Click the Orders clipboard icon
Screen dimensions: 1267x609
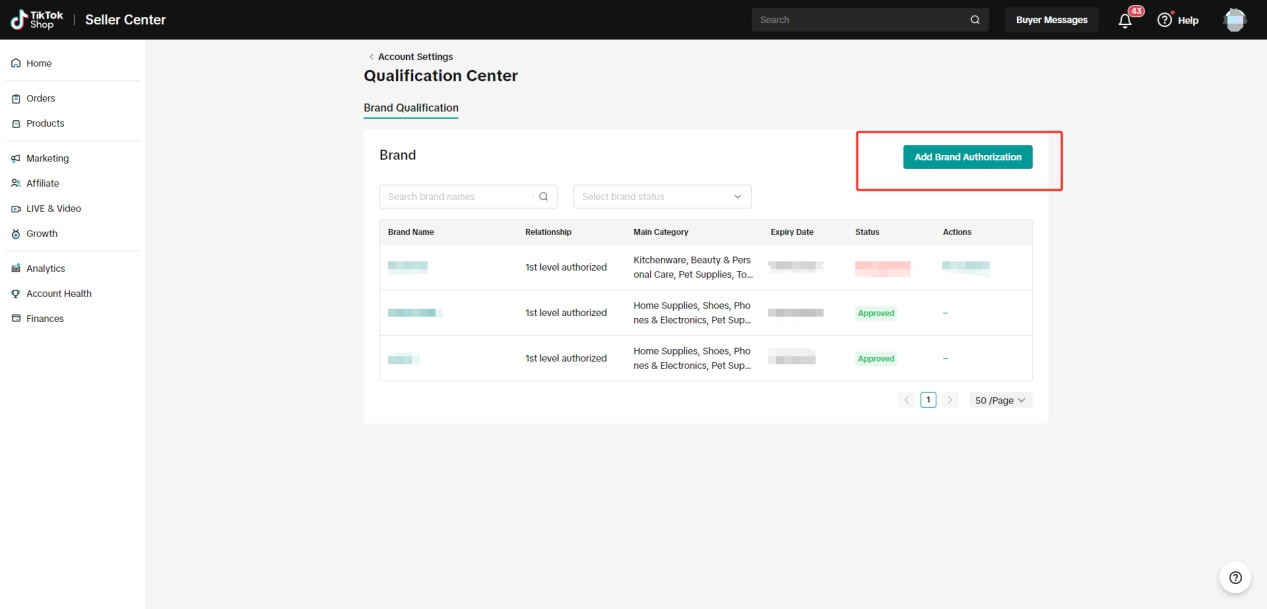(15, 98)
